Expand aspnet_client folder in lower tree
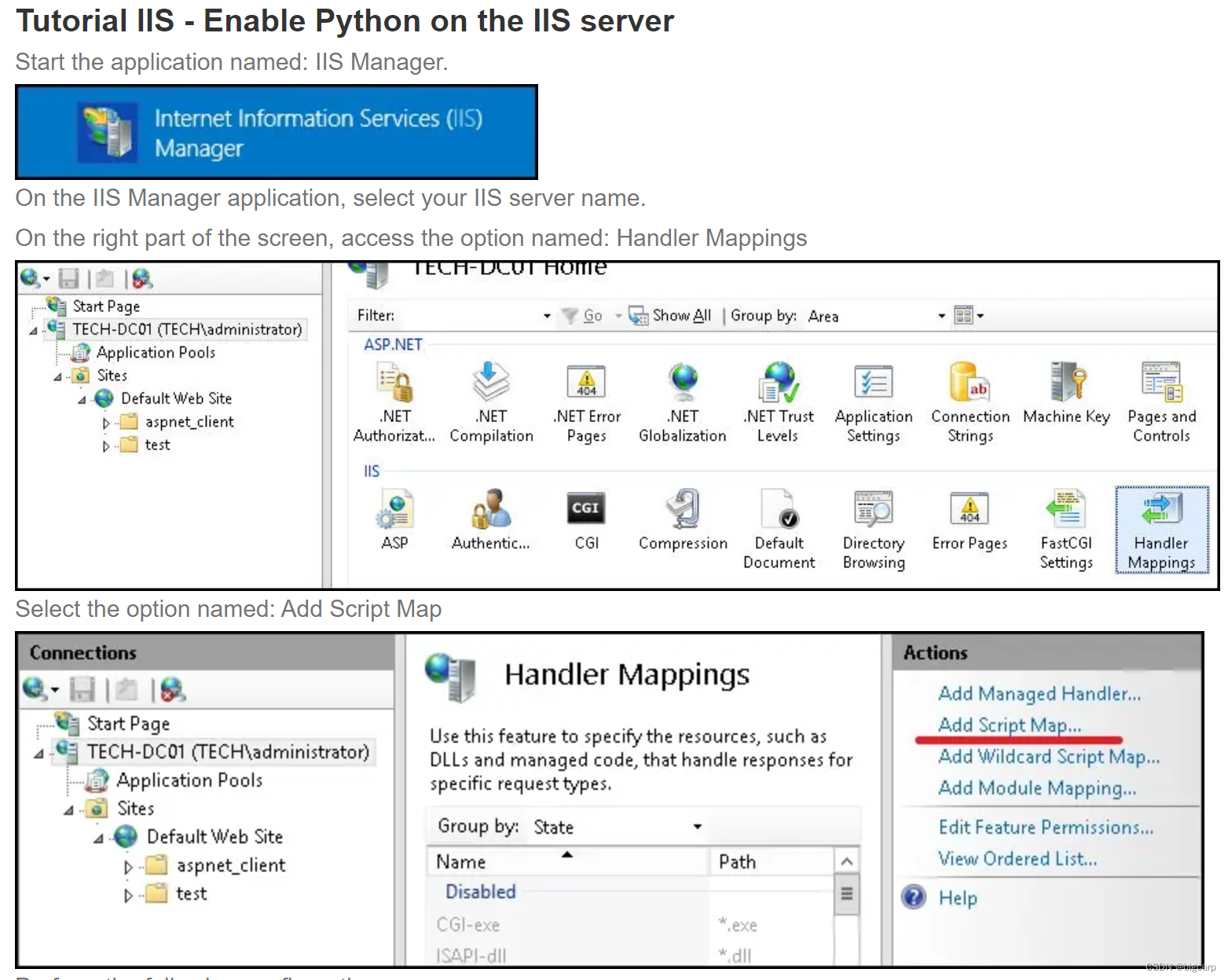 [x=128, y=867]
